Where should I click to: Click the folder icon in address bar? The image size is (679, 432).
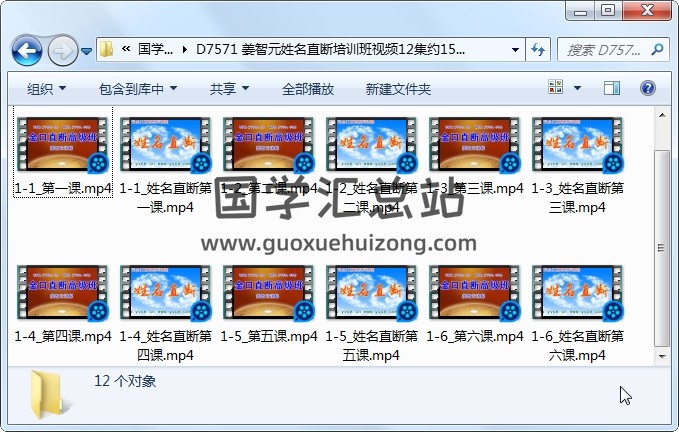106,49
